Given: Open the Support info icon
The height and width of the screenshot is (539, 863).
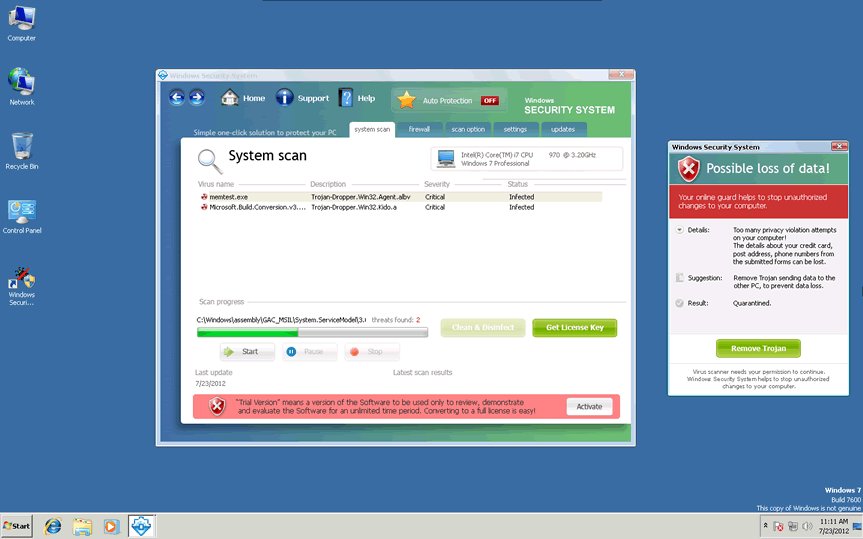Looking at the screenshot, I should [285, 98].
